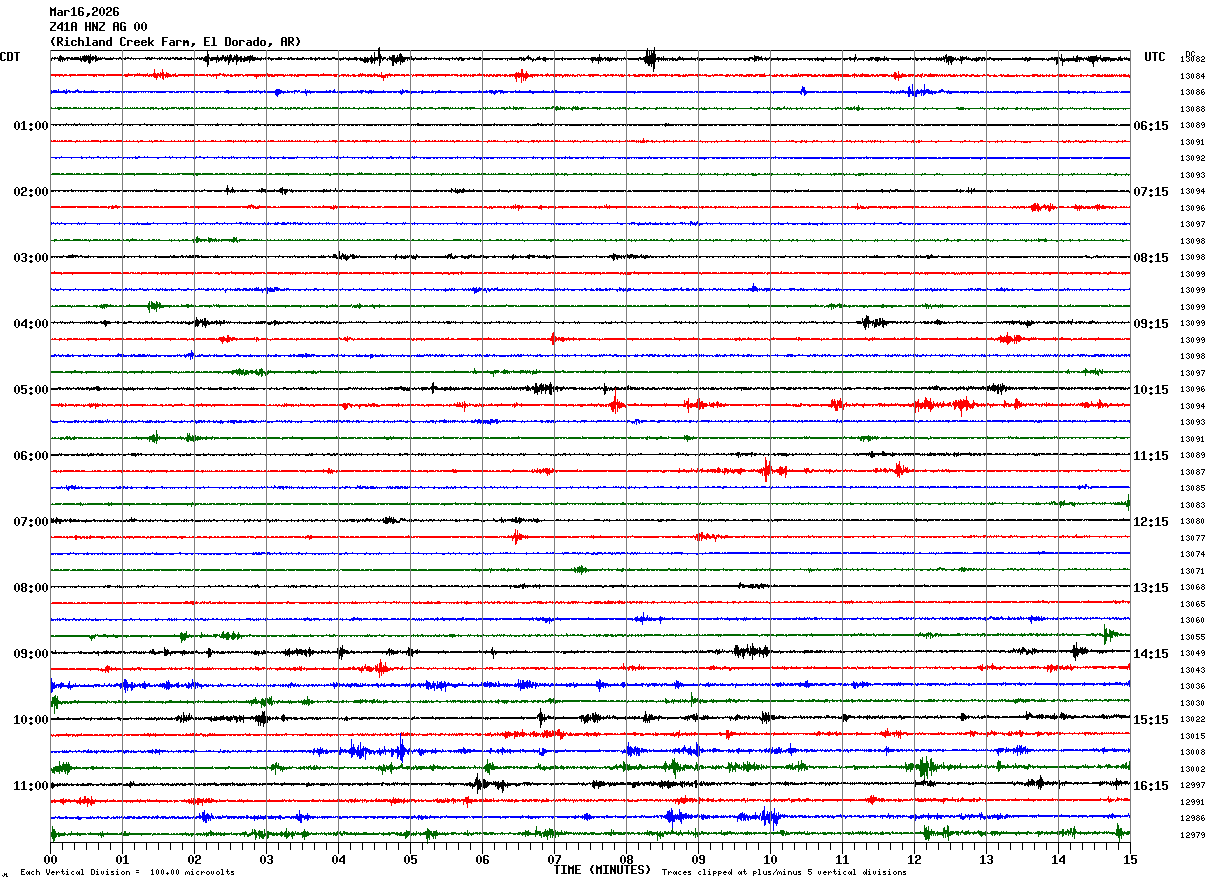Screen dimensions: 1210x886
Task: Select the 03:00 CDT row label
Action: coord(31,258)
